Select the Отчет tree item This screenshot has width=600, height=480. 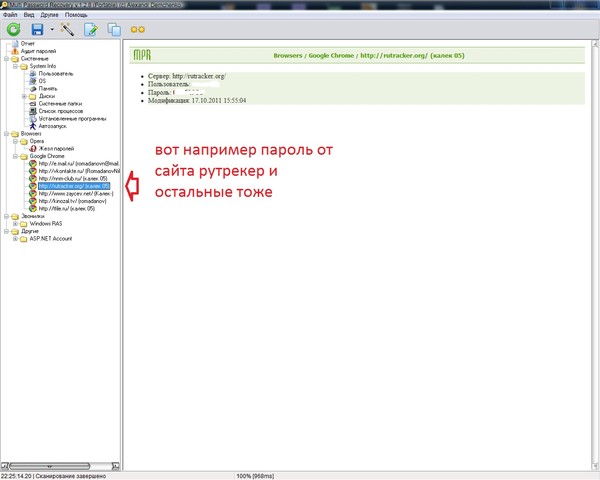[x=28, y=43]
